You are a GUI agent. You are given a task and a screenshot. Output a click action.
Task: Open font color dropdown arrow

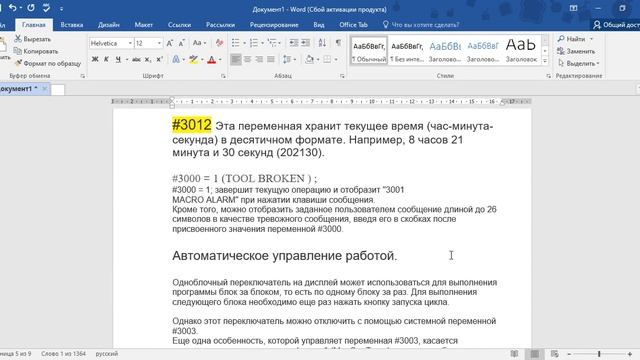point(220,60)
